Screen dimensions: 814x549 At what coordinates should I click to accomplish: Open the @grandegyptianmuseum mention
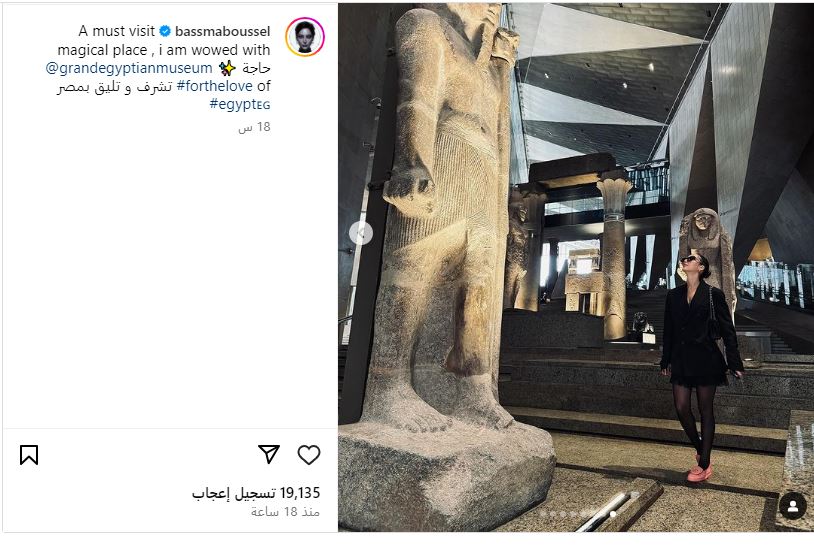tap(129, 68)
